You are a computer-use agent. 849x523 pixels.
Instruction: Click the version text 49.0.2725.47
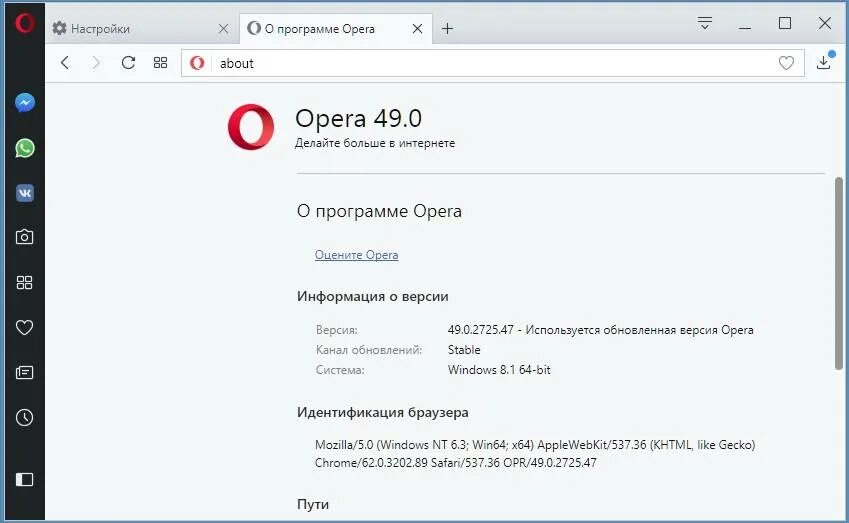click(480, 330)
